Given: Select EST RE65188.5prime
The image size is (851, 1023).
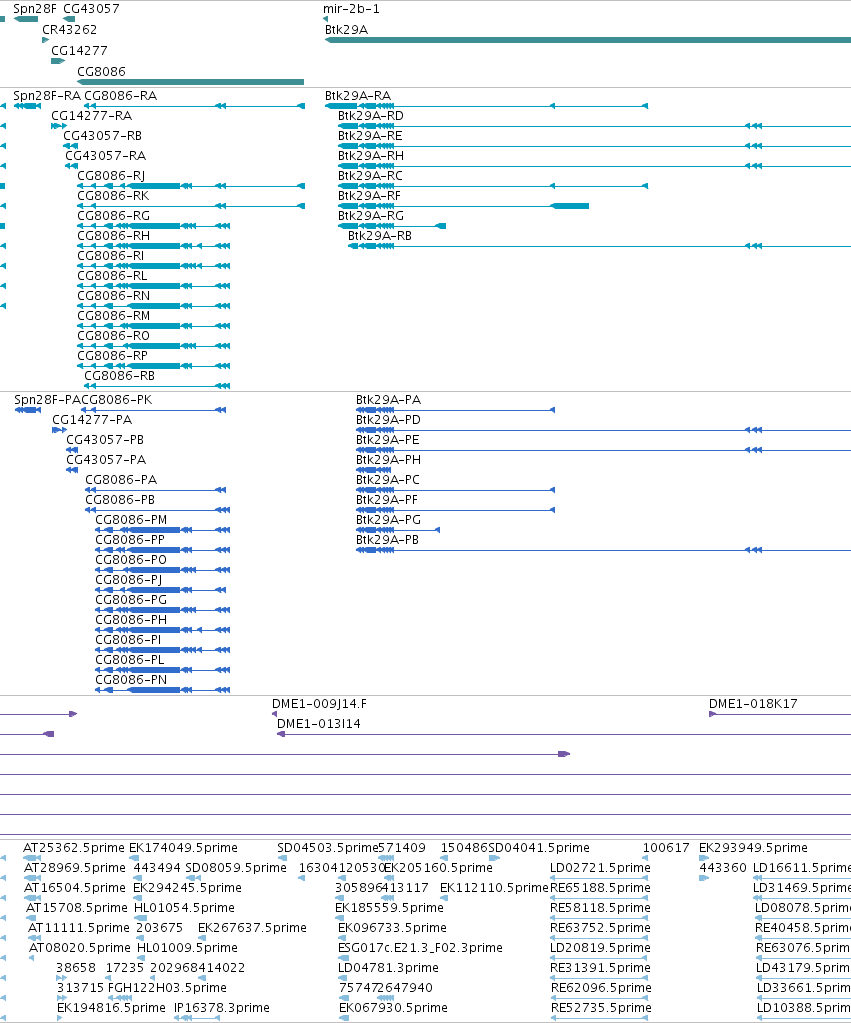Looking at the screenshot, I should point(600,888).
